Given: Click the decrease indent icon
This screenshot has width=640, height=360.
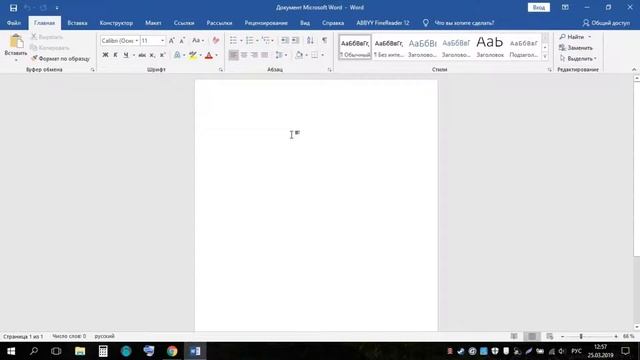Looking at the screenshot, I should point(285,40).
